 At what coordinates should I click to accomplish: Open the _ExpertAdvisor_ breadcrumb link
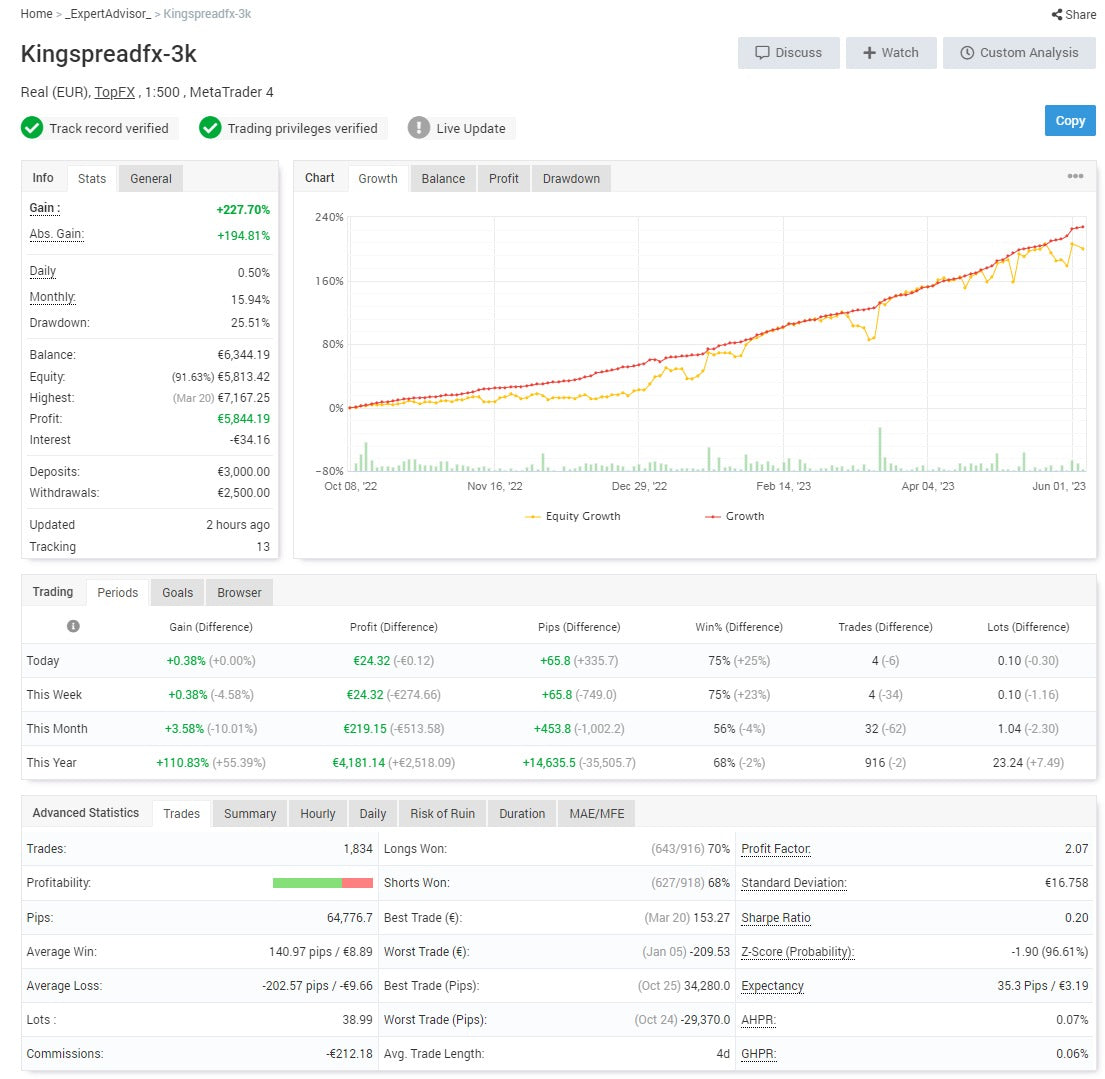pos(108,14)
